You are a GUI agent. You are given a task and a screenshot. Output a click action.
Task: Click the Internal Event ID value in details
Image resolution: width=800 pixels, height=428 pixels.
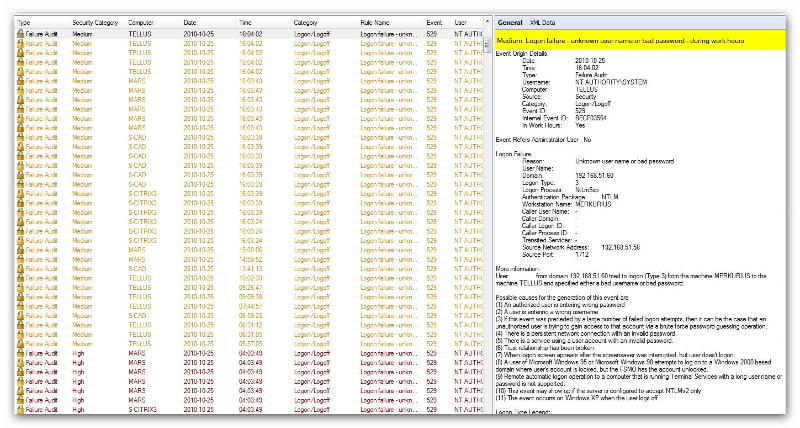pos(590,118)
